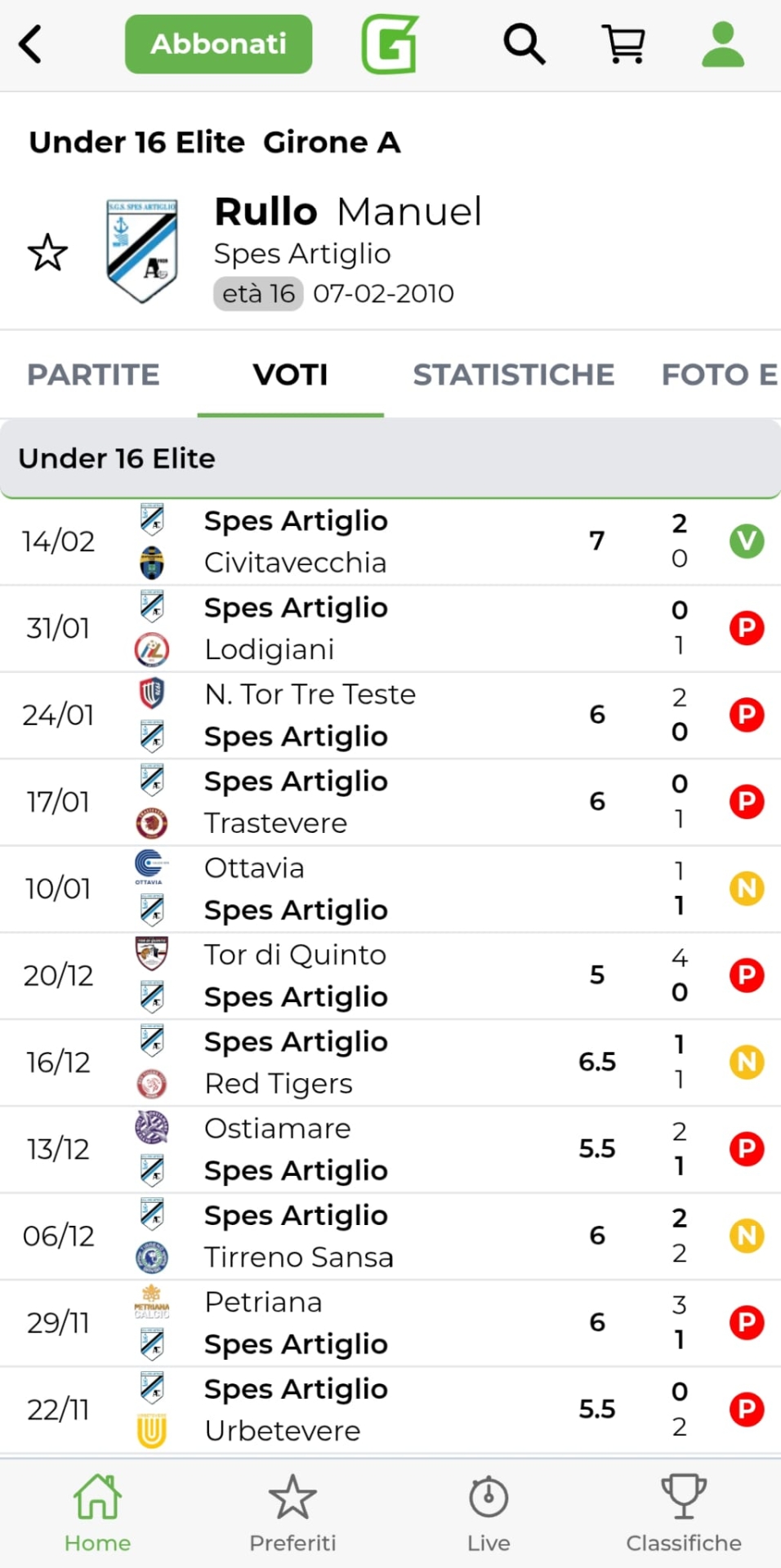The height and width of the screenshot is (1568, 781).
Task: Switch to the STATISTICHE tab
Action: point(513,375)
